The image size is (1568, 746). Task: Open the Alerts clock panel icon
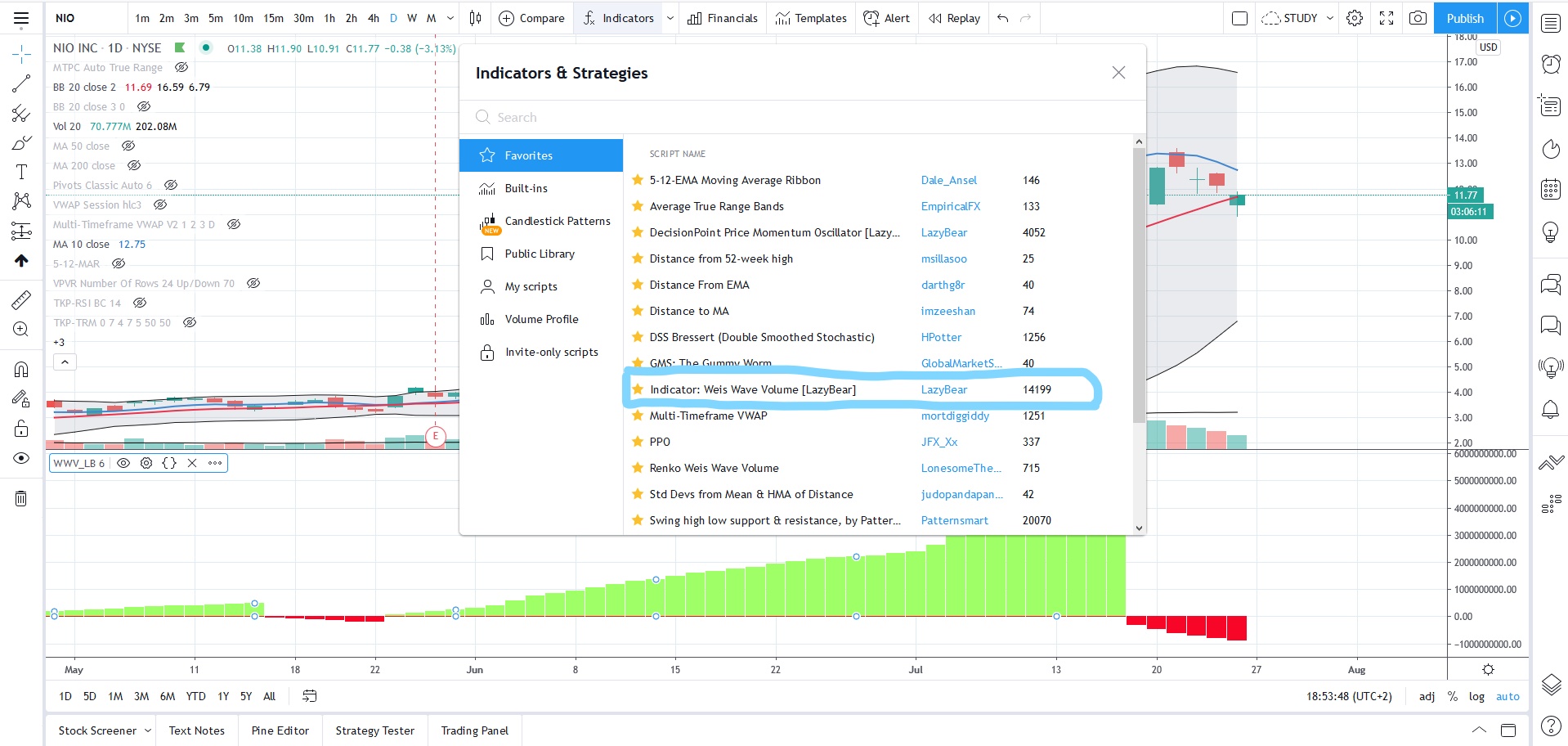(1550, 64)
